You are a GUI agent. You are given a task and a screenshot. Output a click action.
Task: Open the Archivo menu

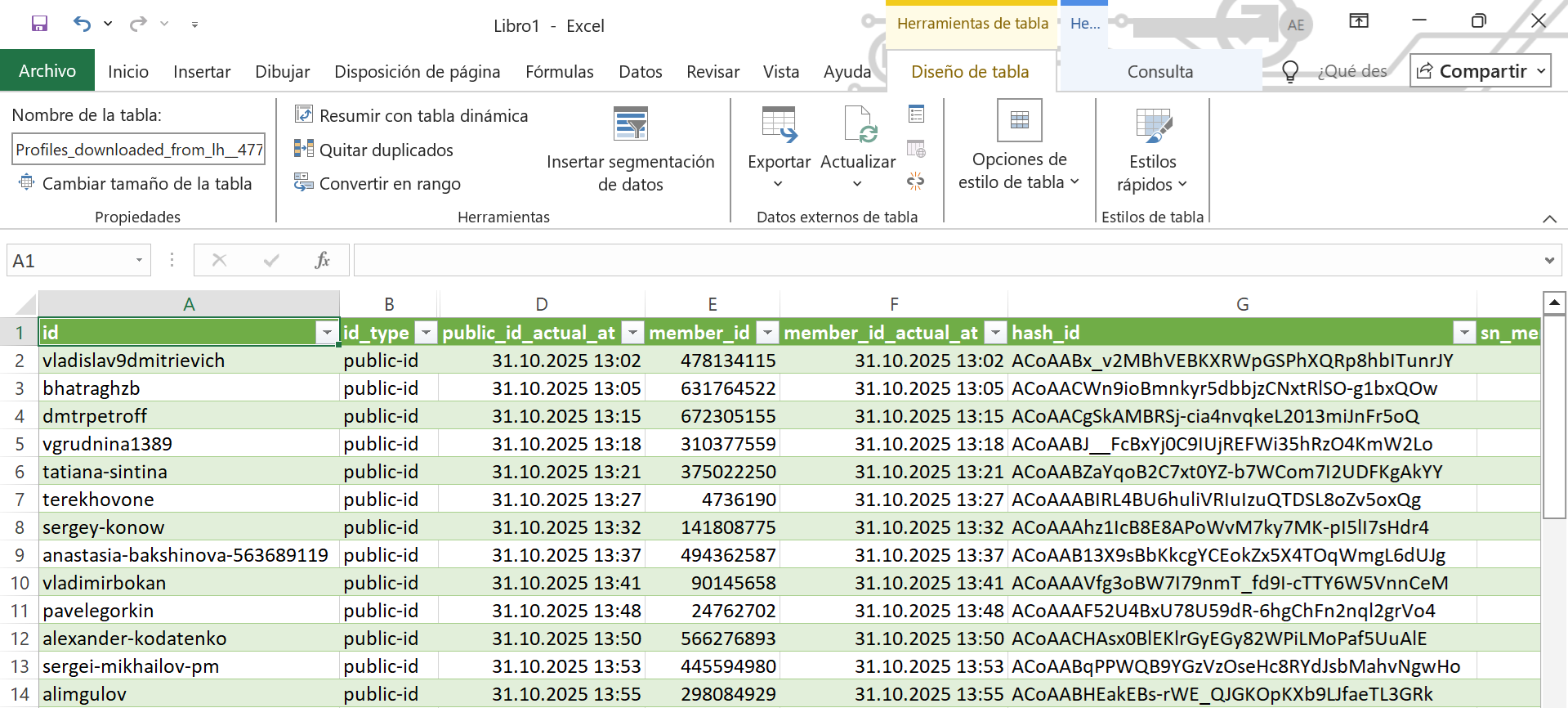pos(47,71)
